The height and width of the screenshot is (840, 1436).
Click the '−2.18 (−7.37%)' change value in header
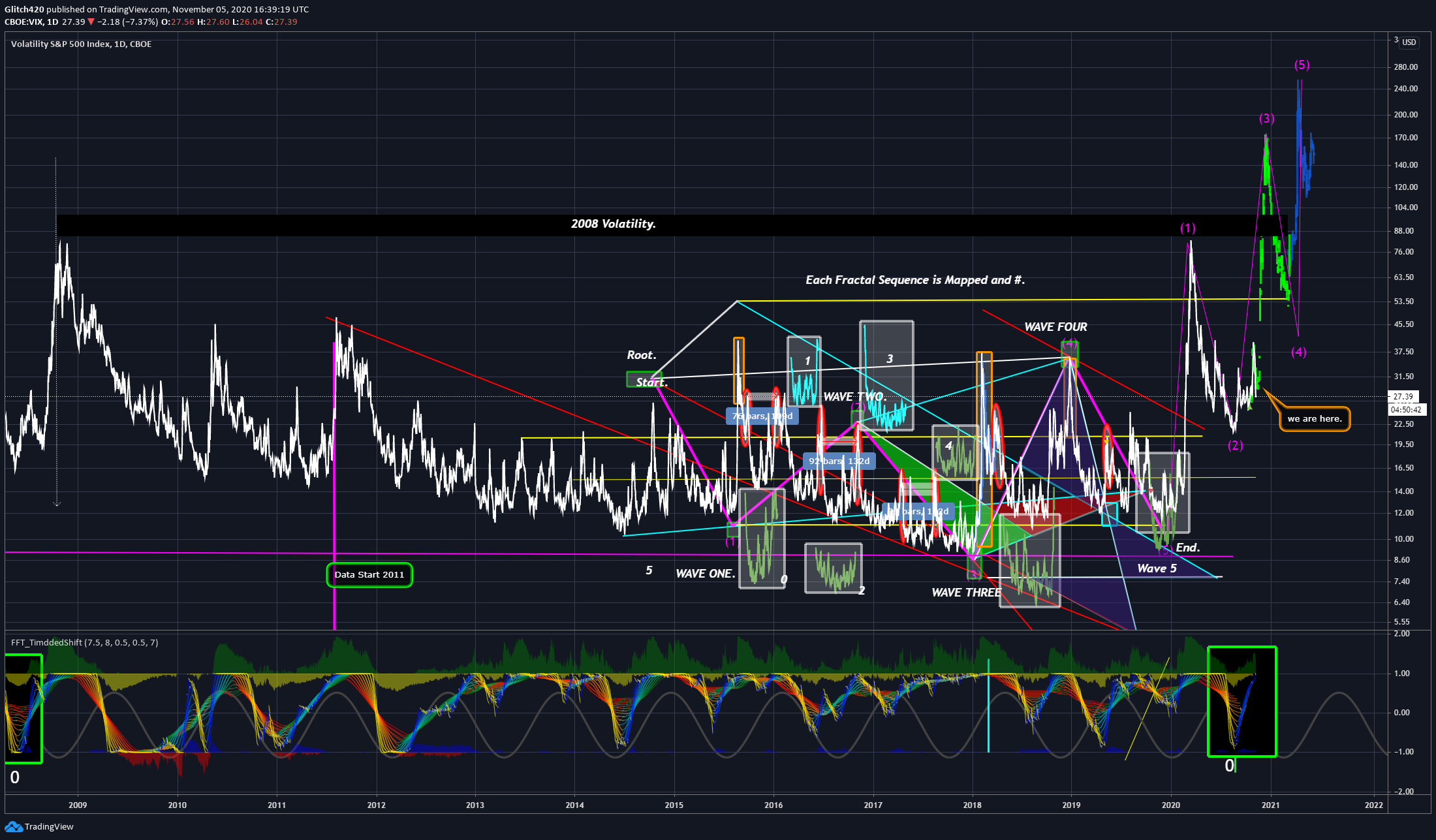(127, 22)
